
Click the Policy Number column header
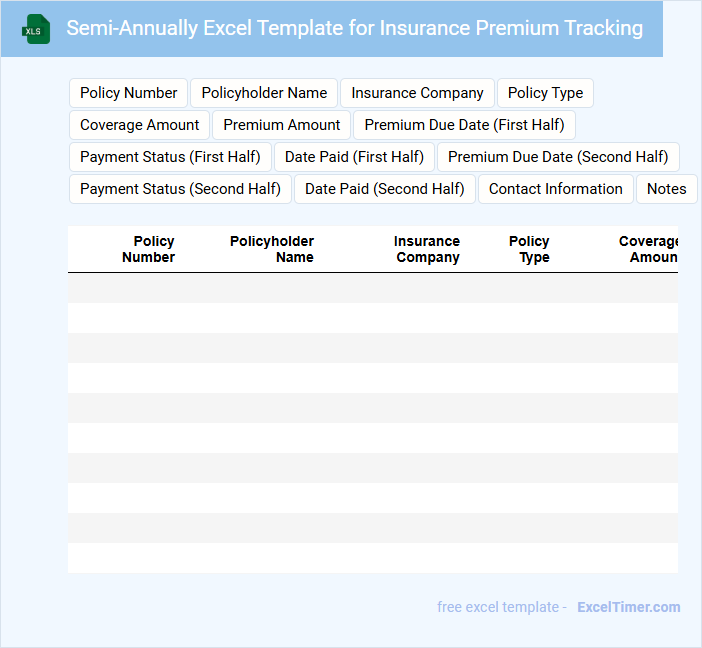149,249
